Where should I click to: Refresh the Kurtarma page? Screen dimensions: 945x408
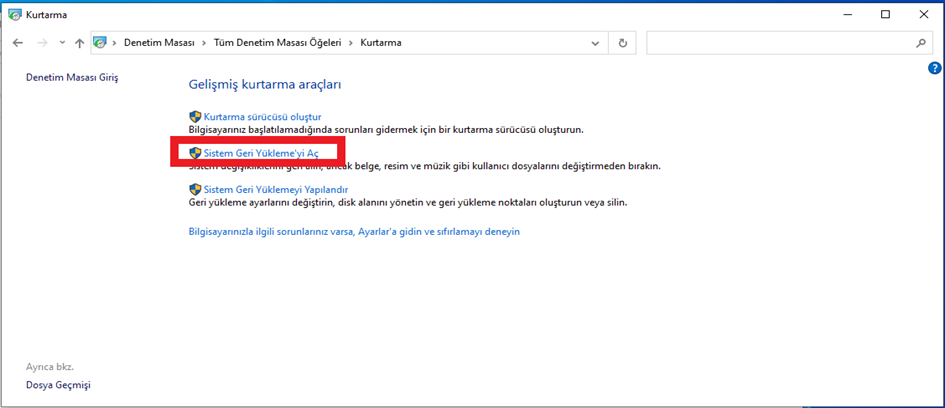[623, 43]
